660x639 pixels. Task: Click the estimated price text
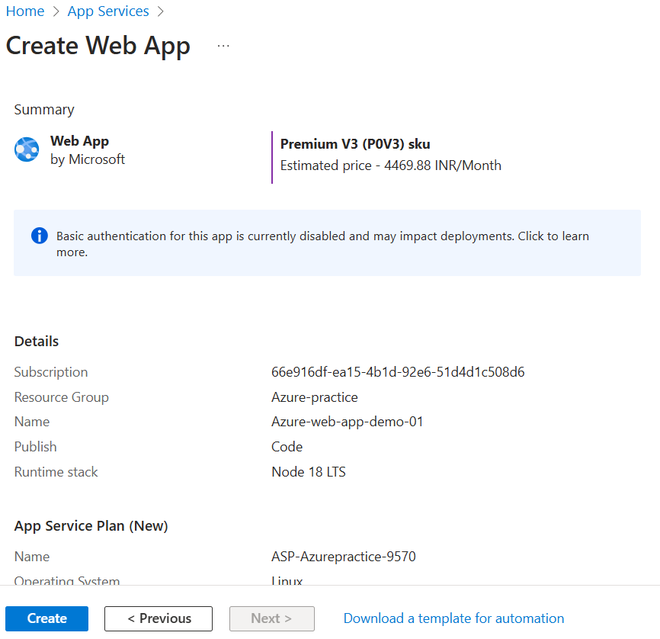pyautogui.click(x=390, y=165)
